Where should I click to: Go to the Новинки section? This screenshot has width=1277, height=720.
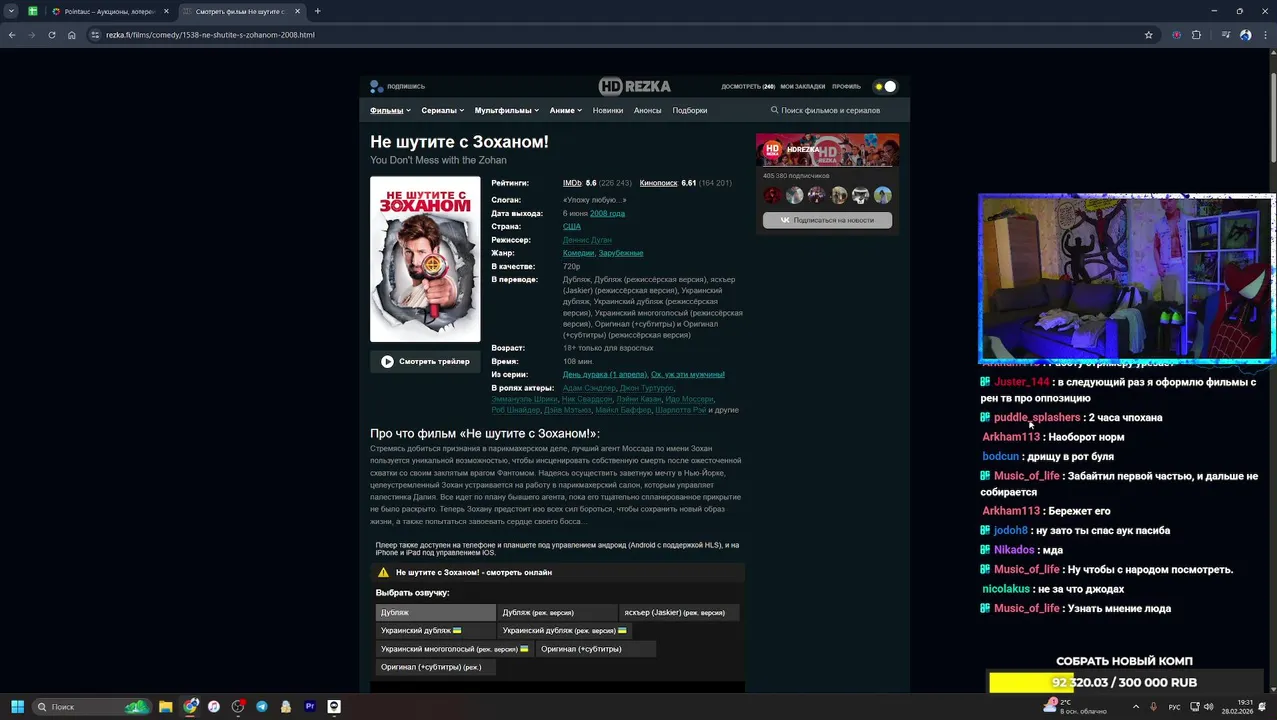(608, 110)
